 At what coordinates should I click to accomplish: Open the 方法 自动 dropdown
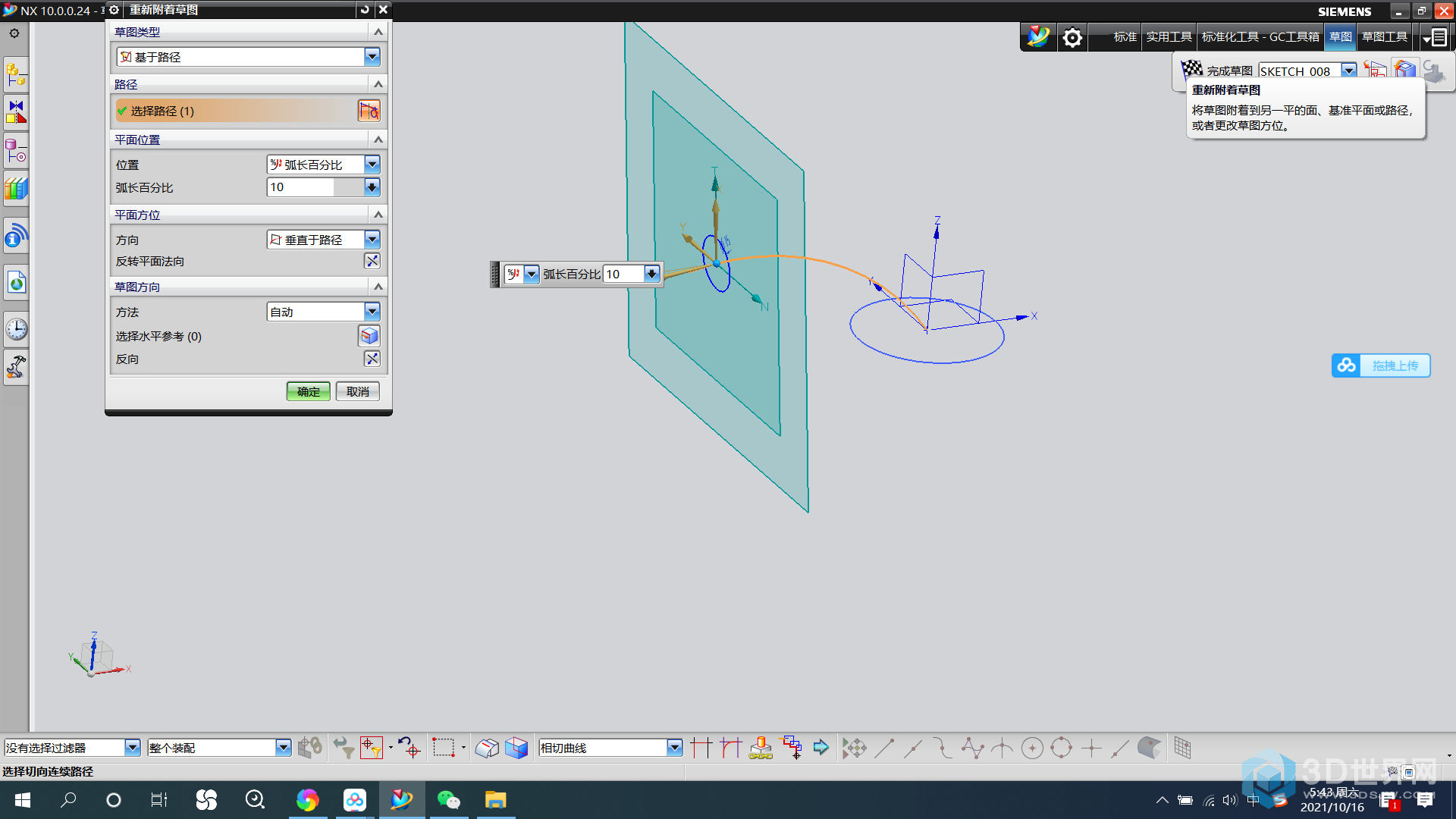coord(372,312)
